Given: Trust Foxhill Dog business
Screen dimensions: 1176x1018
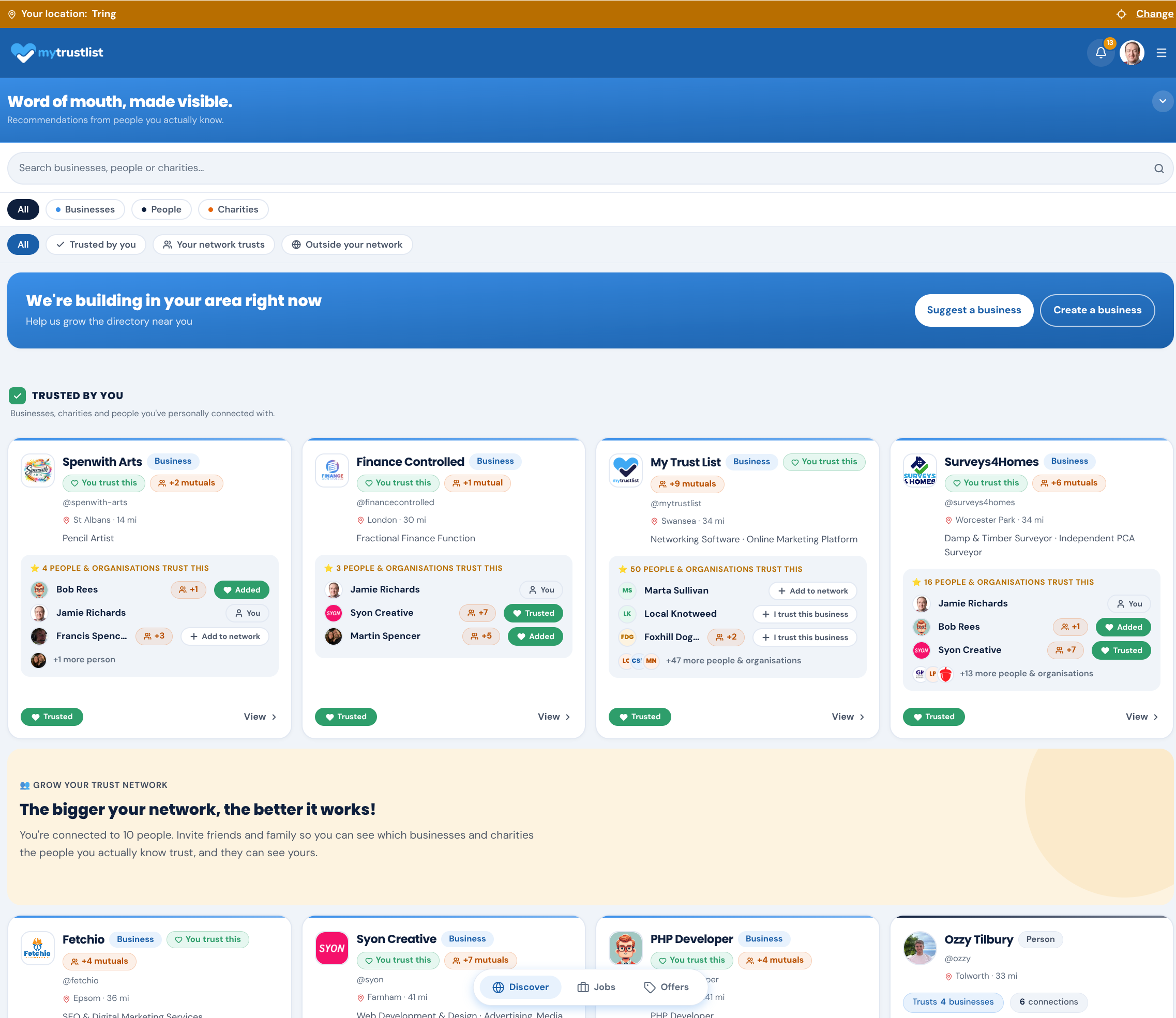Looking at the screenshot, I should coord(805,638).
